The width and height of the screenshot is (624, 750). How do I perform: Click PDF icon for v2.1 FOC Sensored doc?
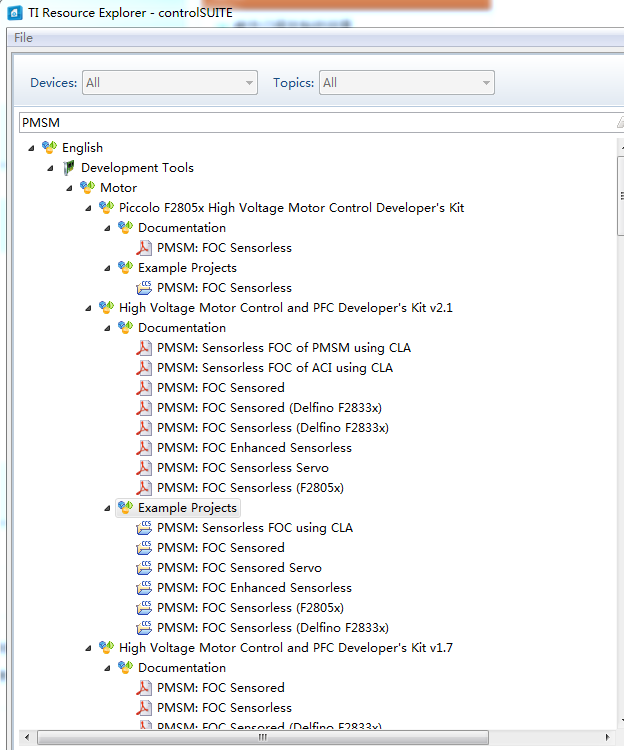[144, 388]
